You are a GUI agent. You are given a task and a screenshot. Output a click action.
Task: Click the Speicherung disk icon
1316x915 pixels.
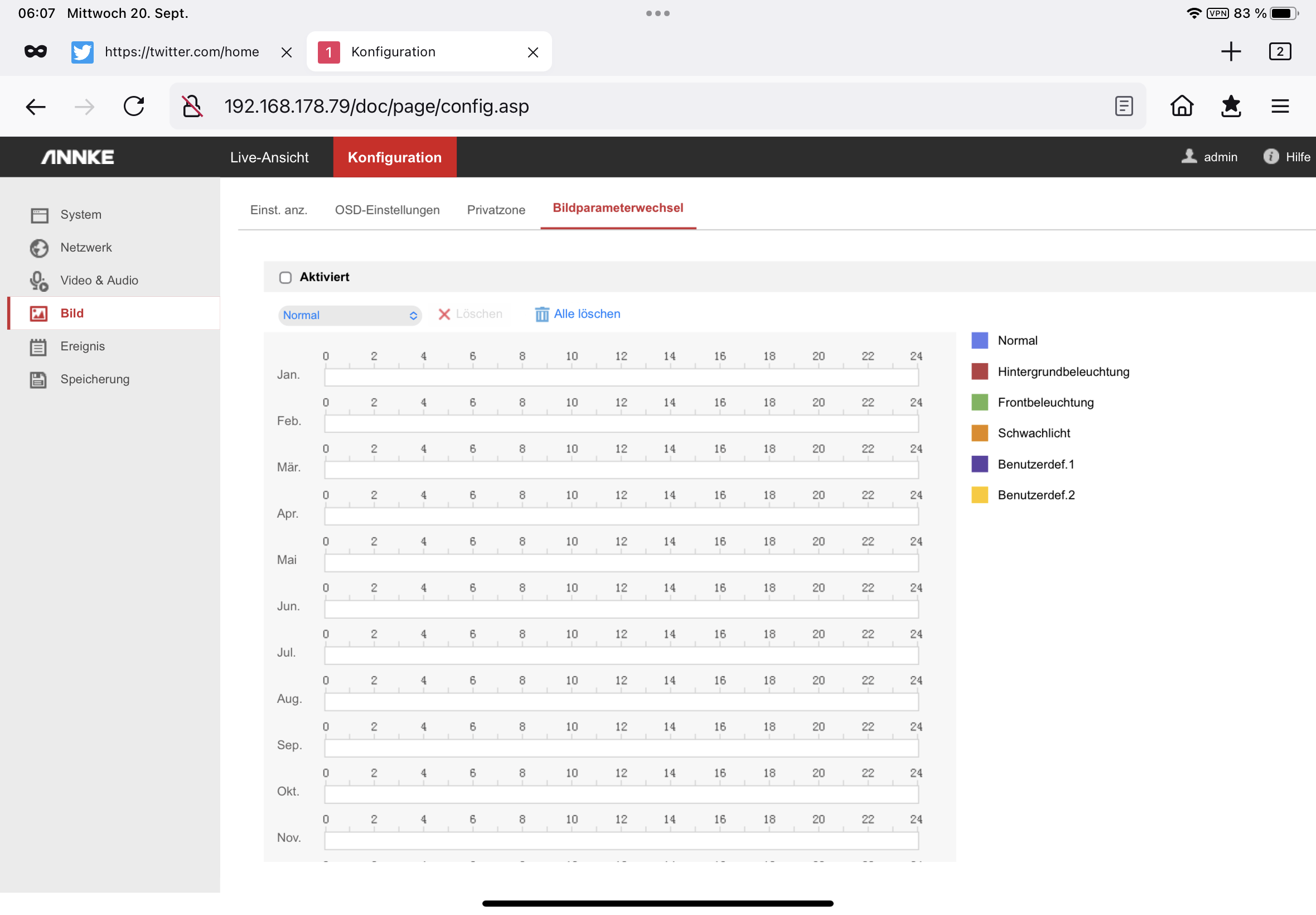(38, 379)
